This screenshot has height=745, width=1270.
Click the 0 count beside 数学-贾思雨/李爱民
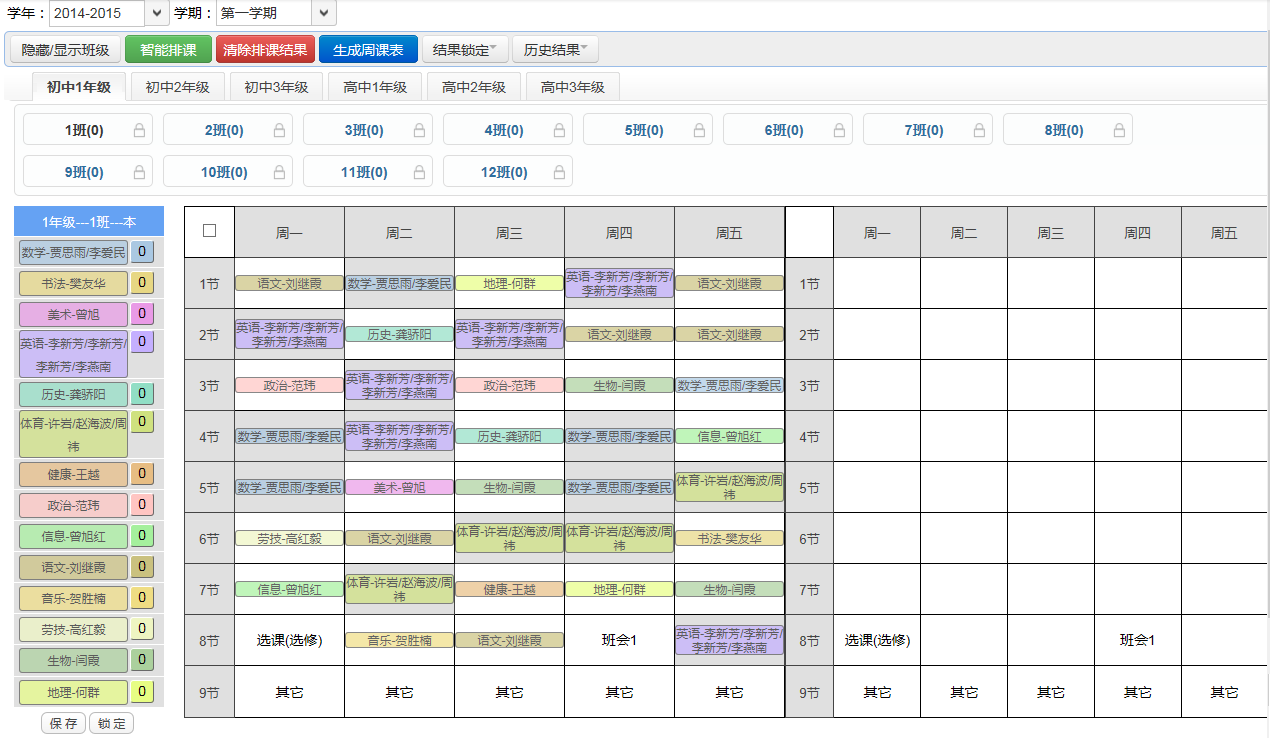coord(143,252)
